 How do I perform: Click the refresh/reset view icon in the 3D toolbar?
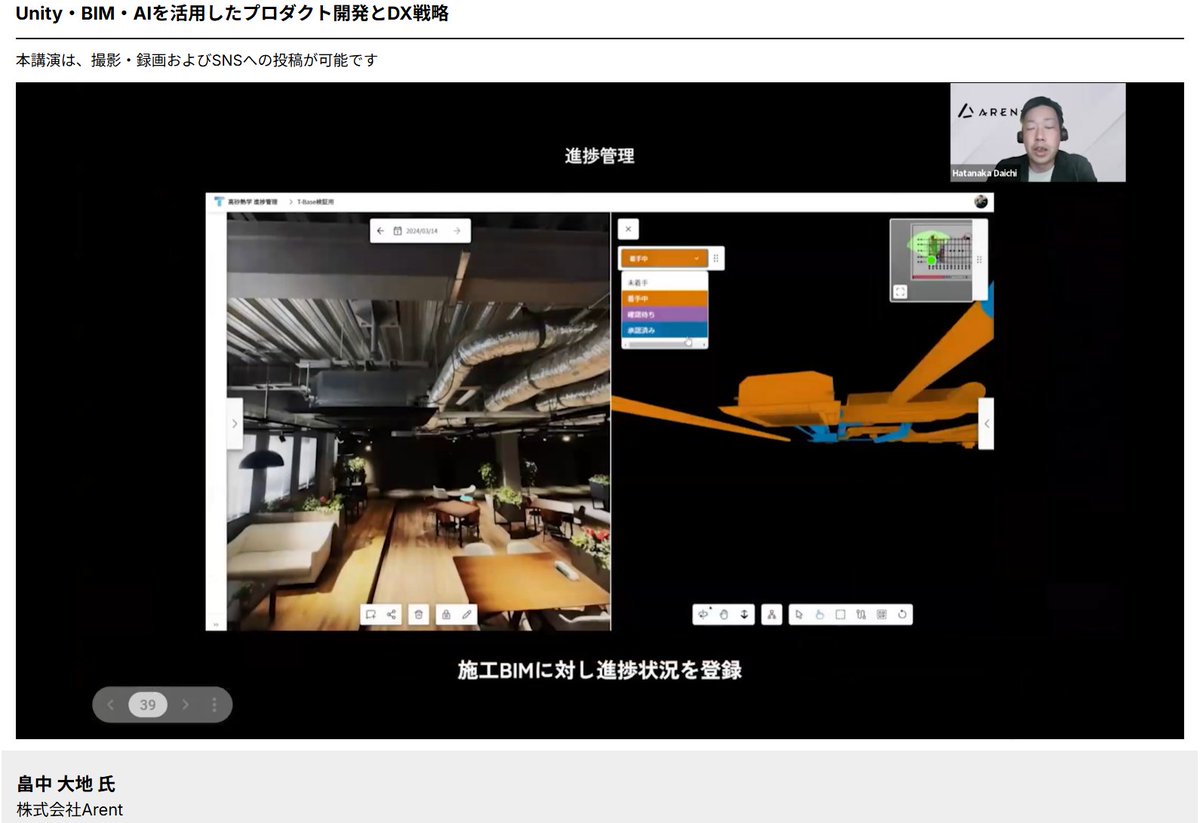coord(901,614)
